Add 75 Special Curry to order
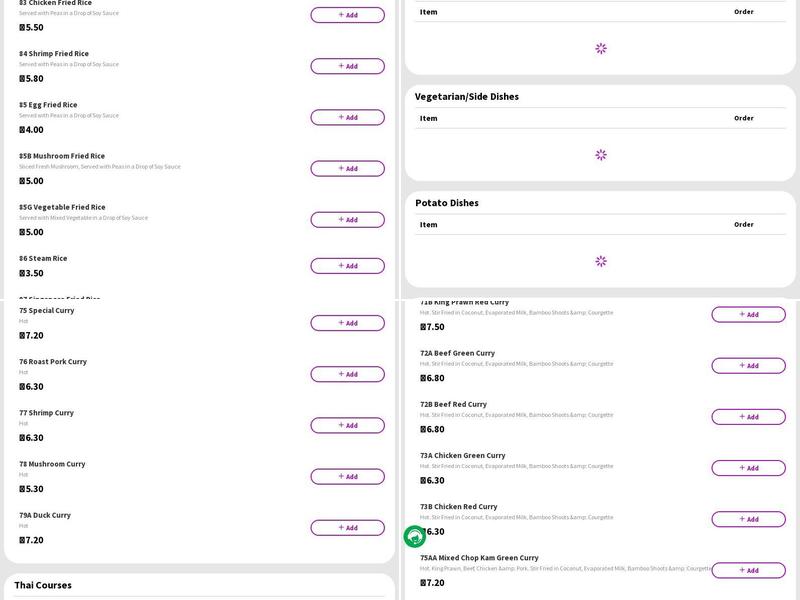This screenshot has width=800, height=600. point(347,323)
